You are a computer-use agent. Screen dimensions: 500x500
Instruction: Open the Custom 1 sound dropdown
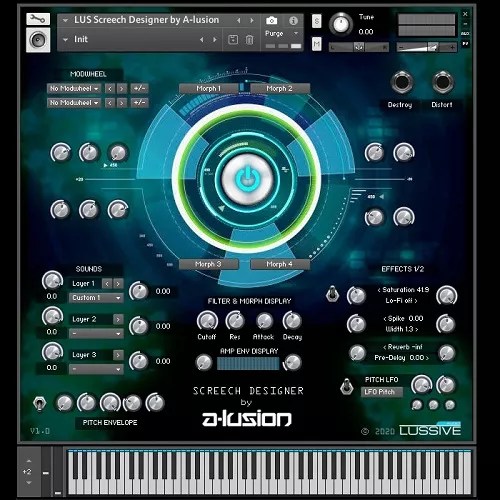(96, 298)
